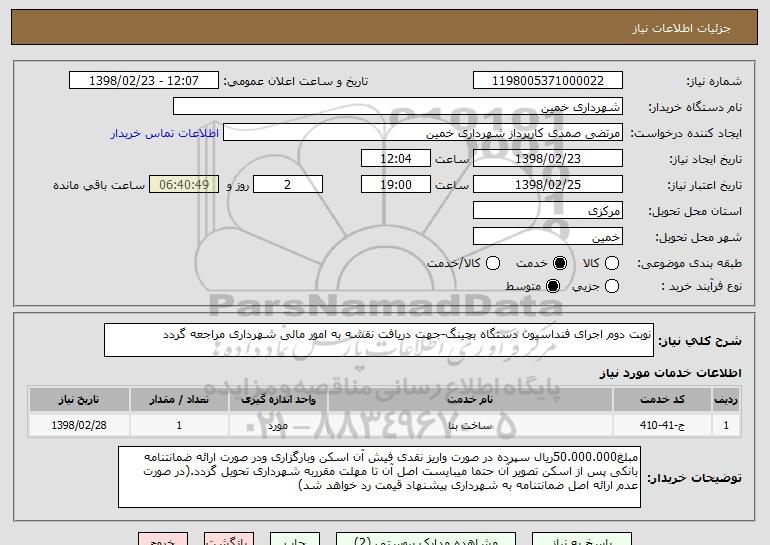Click the buyer name field شهرداری خمین
770x545 pixels.
pyautogui.click(x=398, y=107)
